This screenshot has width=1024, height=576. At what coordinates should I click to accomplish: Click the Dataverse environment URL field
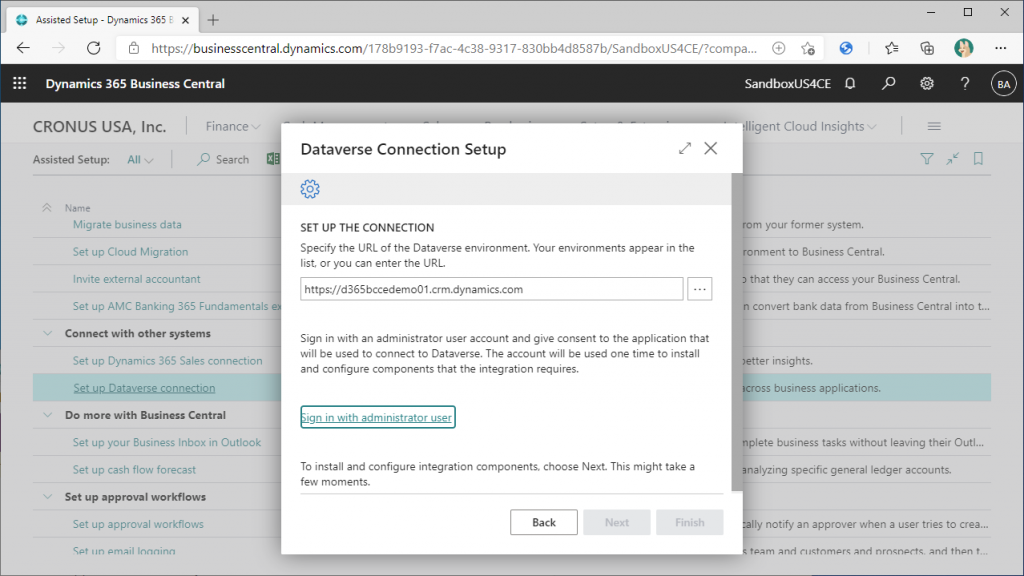(492, 289)
